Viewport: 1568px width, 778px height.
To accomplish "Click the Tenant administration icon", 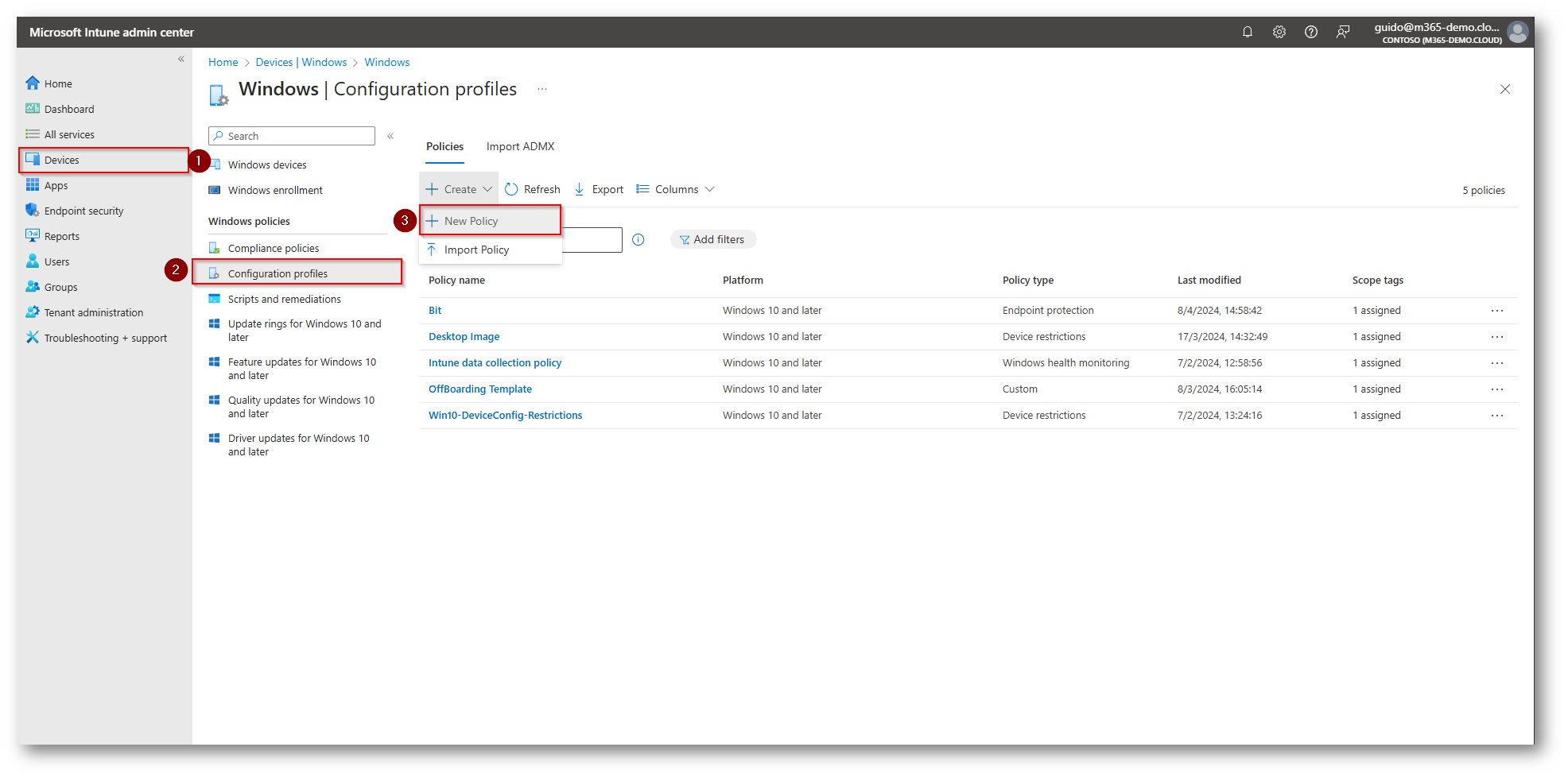I will [x=33, y=312].
